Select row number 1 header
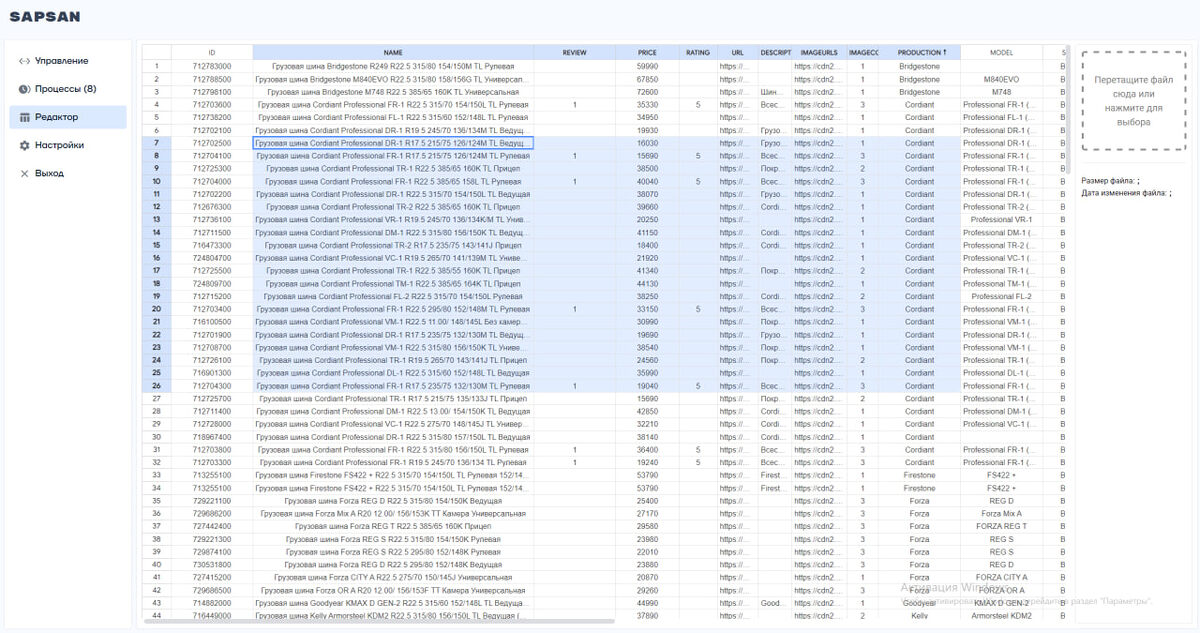Screen dimensions: 1200x633 click(x=156, y=66)
